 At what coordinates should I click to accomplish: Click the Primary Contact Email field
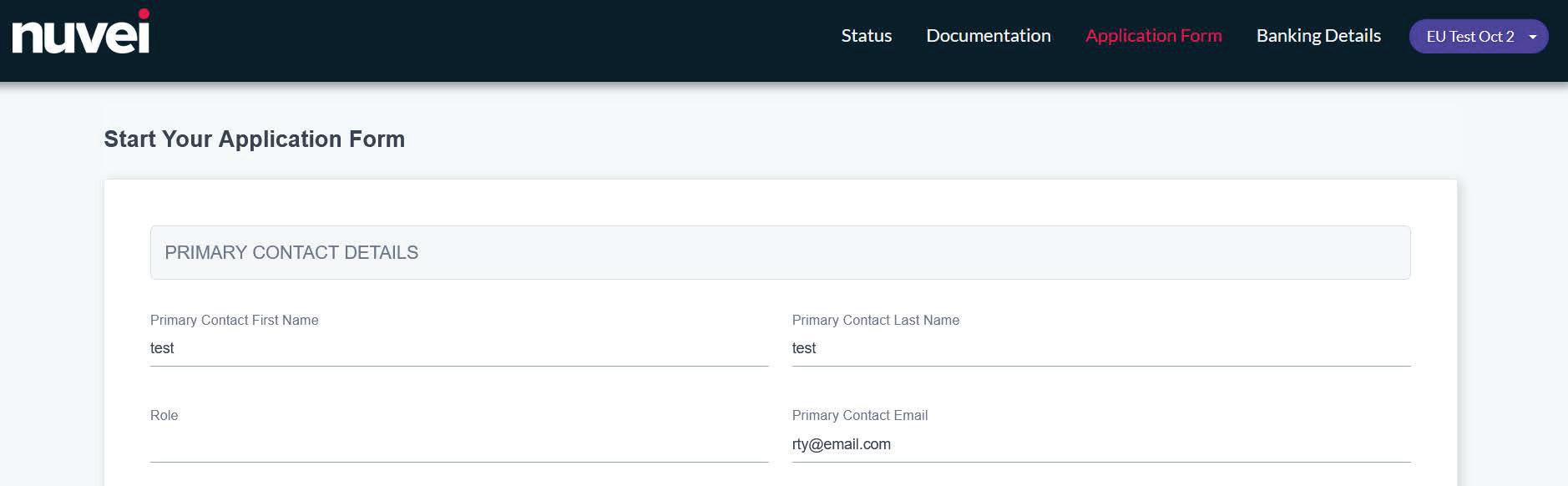1101,445
